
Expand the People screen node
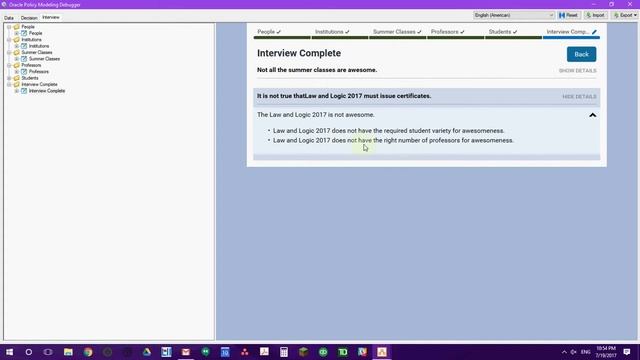(17, 33)
